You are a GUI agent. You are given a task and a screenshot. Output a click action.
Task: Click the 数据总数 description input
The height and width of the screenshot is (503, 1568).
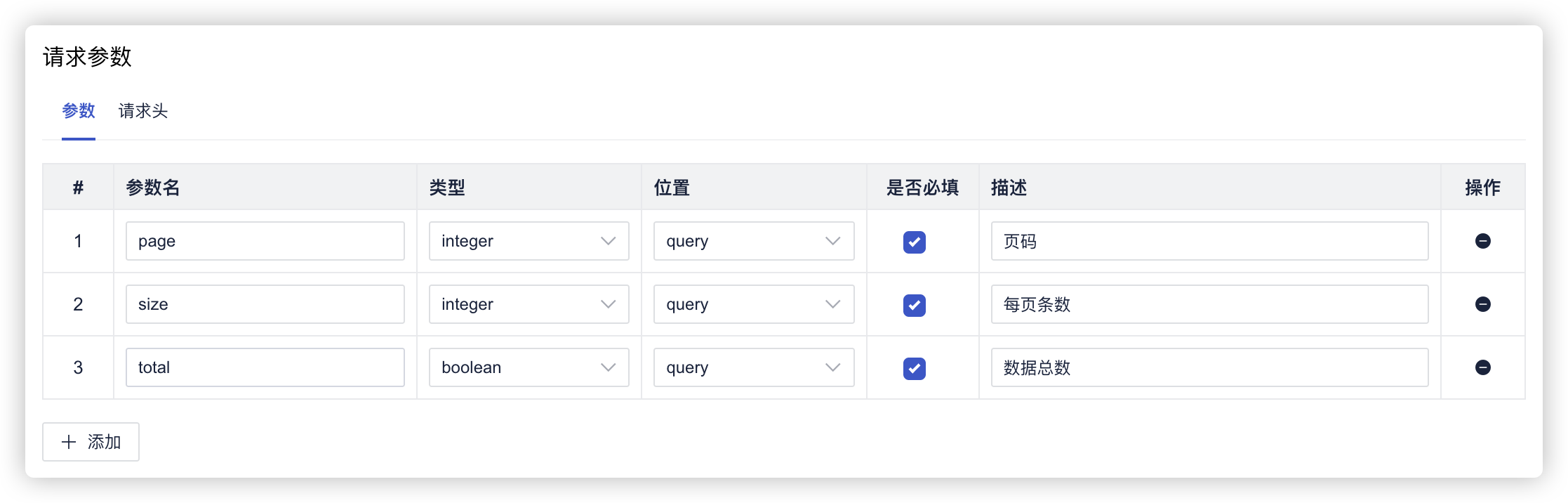coord(1208,367)
